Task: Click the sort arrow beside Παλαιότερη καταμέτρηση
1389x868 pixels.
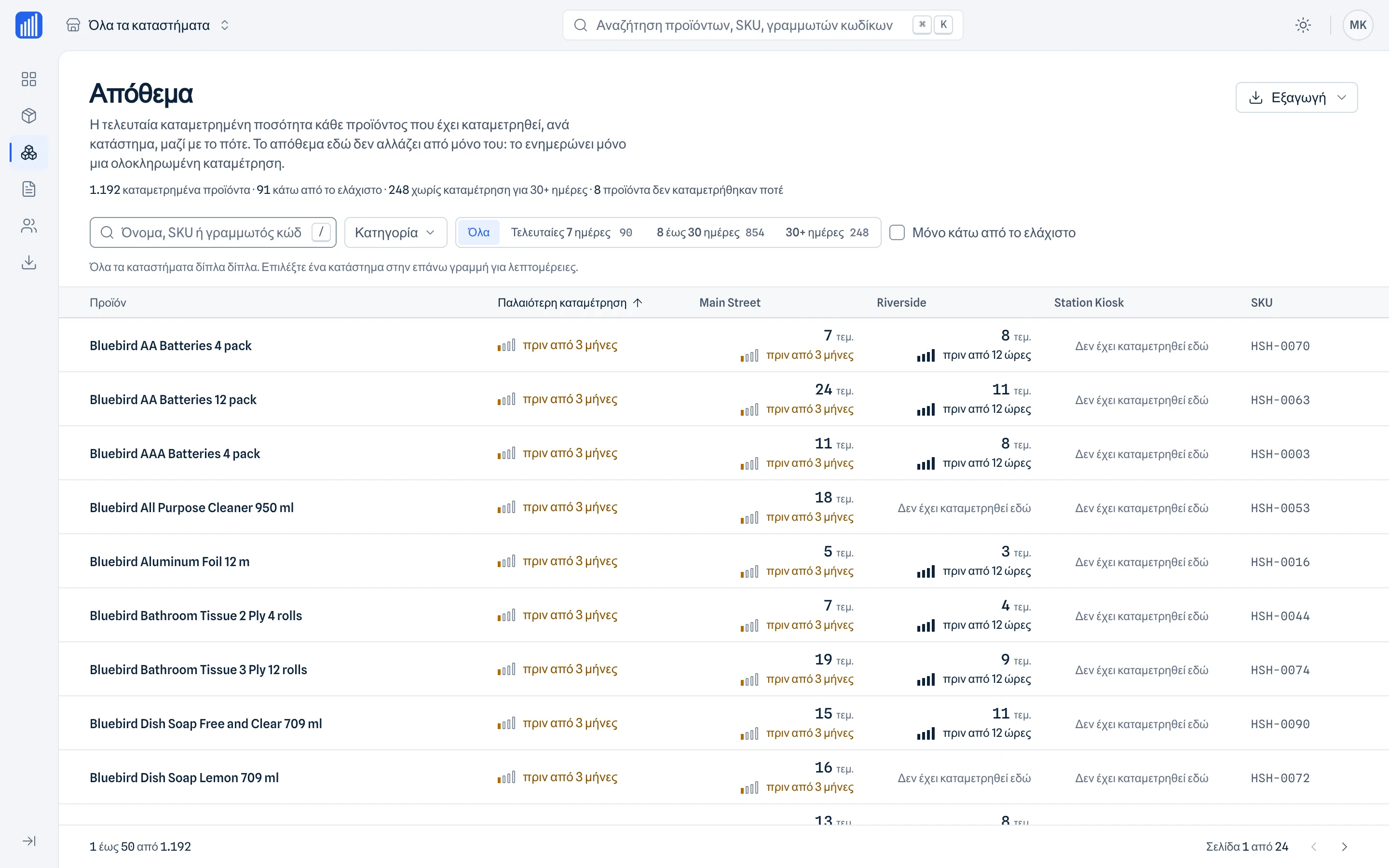Action: pyautogui.click(x=638, y=302)
